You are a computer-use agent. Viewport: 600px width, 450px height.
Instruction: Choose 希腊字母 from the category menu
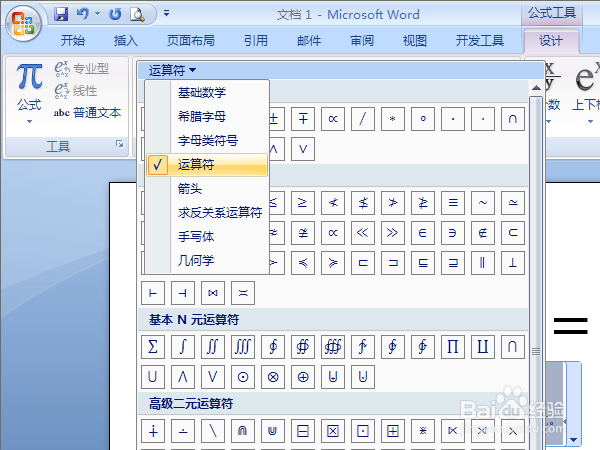(x=207, y=116)
